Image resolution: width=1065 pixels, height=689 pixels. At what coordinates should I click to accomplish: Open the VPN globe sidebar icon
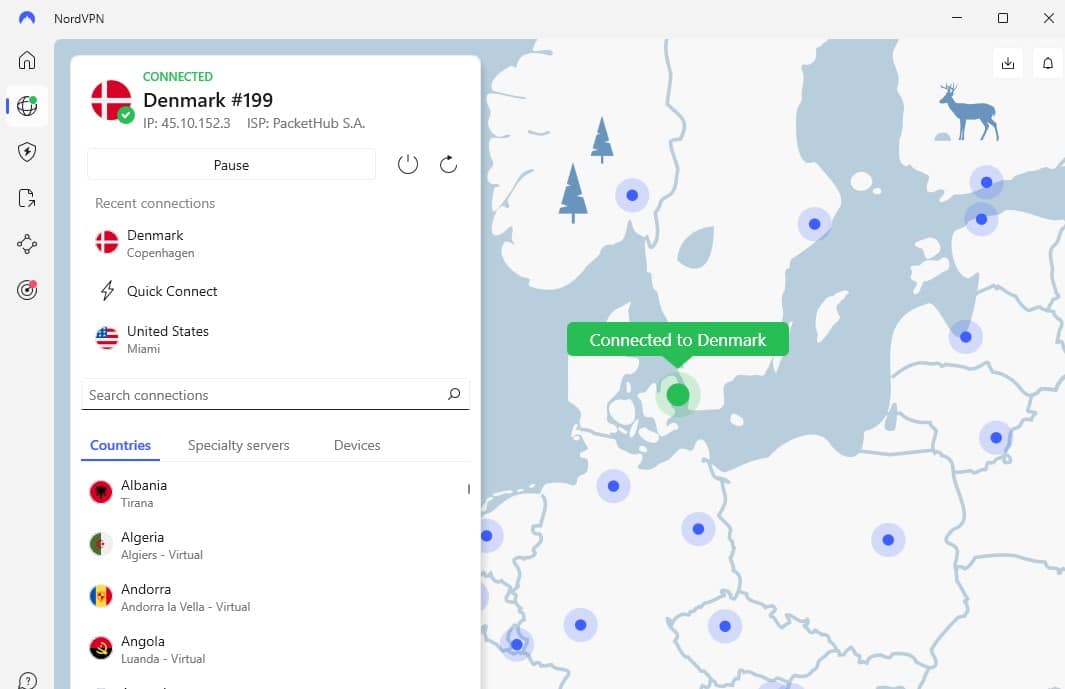(27, 106)
